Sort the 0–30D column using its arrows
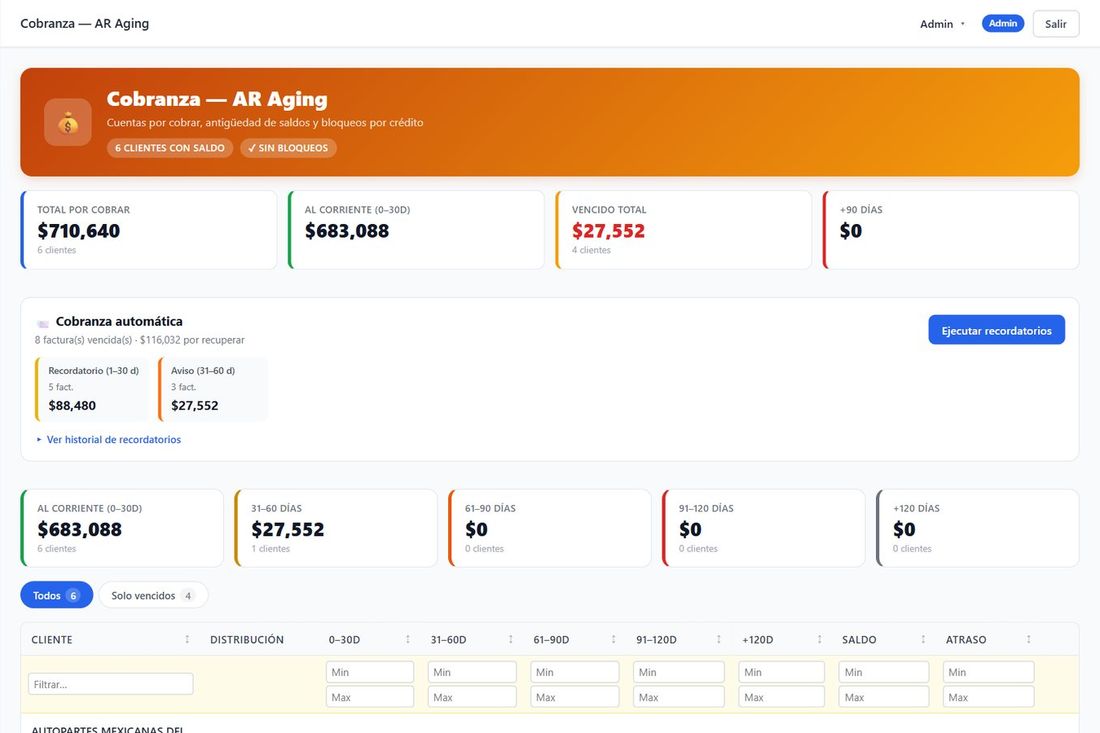This screenshot has height=733, width=1100. click(x=408, y=639)
